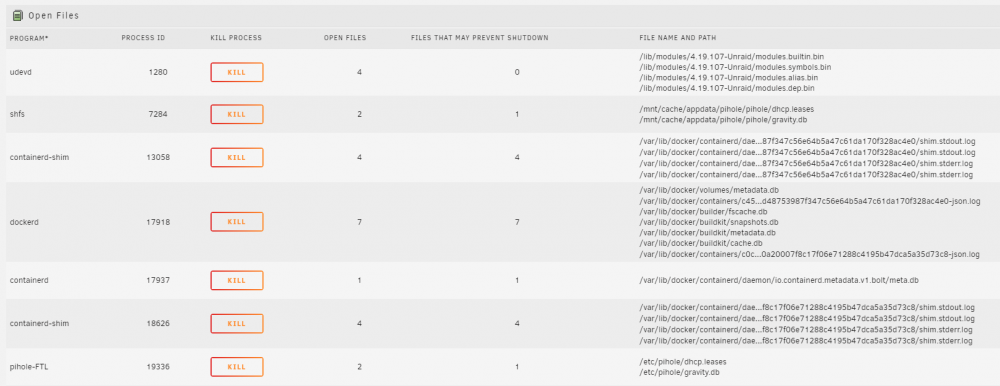Sort by Open Files column header
This screenshot has height=386, width=1000.
click(345, 38)
